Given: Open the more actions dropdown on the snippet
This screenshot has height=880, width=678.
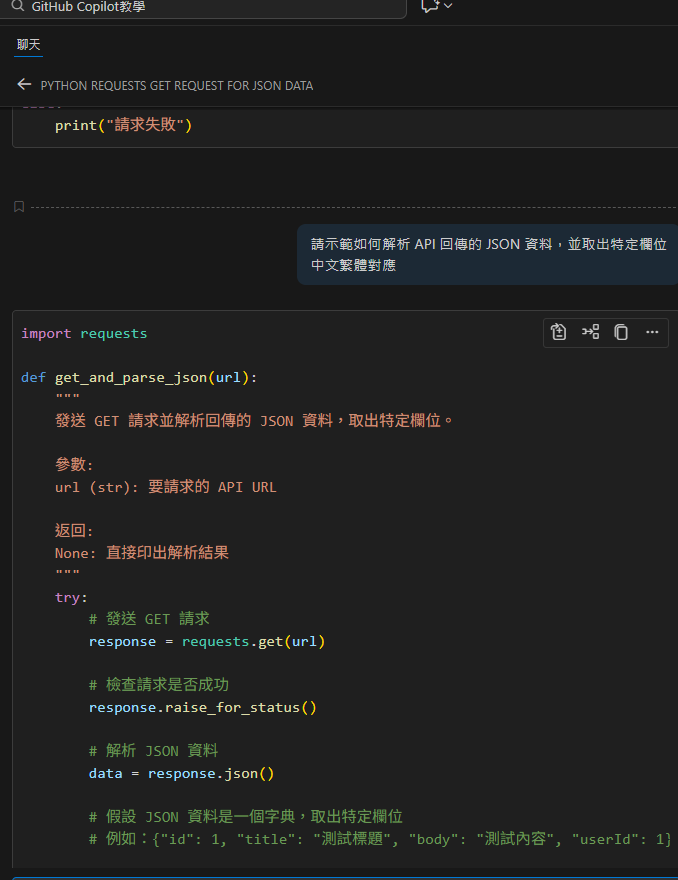Looking at the screenshot, I should [x=651, y=332].
